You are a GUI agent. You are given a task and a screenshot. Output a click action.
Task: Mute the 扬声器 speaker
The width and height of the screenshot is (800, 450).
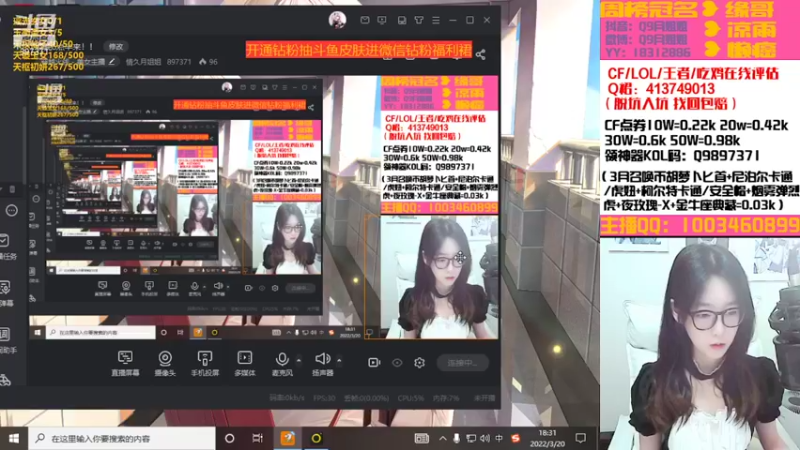[x=322, y=363]
